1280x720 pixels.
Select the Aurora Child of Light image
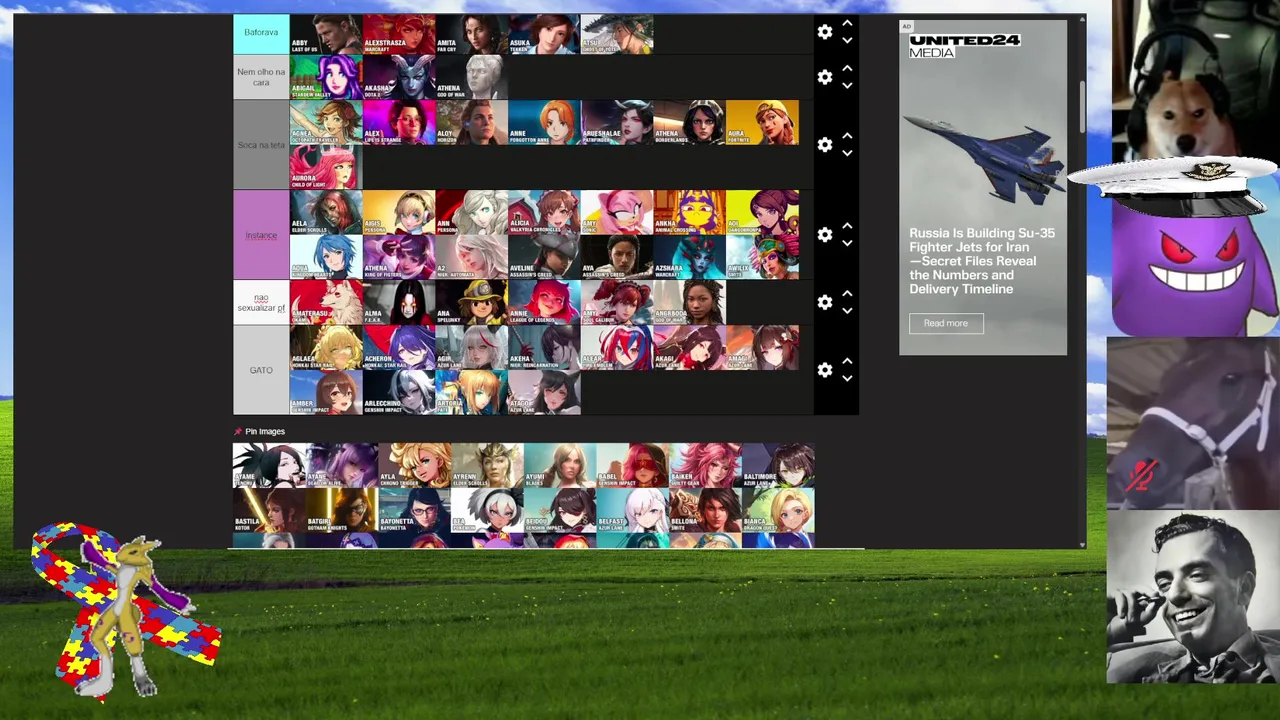click(x=326, y=167)
